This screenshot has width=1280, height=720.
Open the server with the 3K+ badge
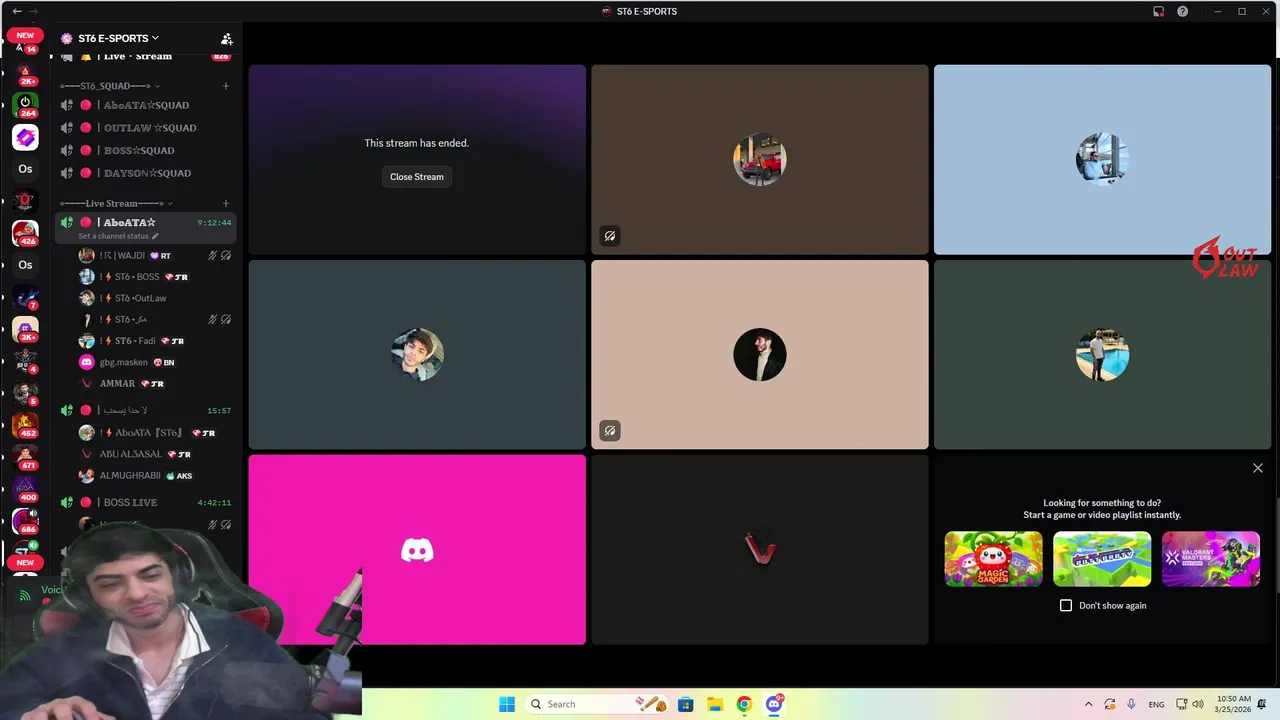25,329
